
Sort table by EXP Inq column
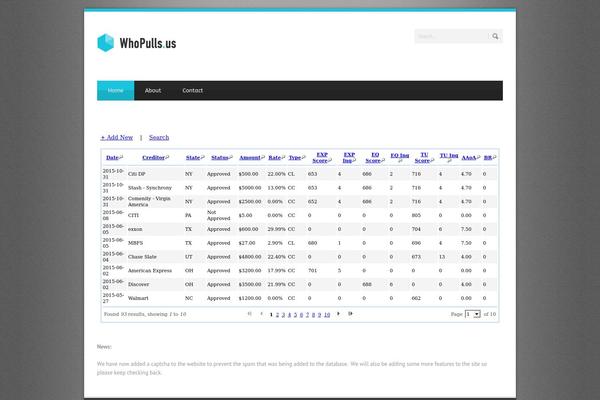349,158
